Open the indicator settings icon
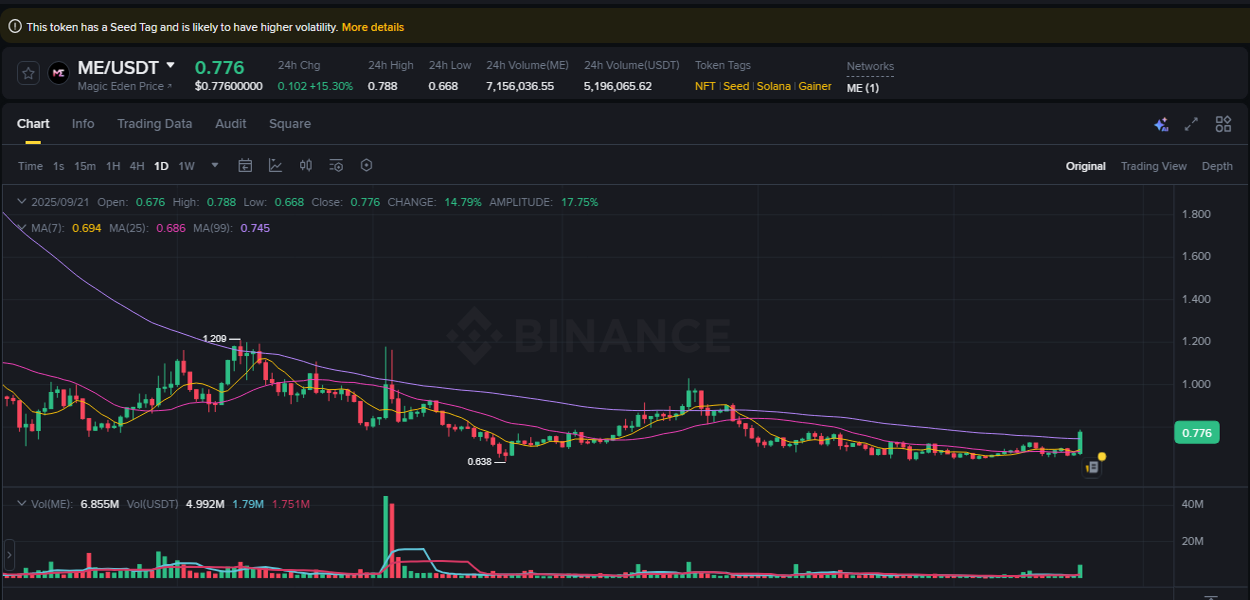1250x600 pixels. (336, 165)
